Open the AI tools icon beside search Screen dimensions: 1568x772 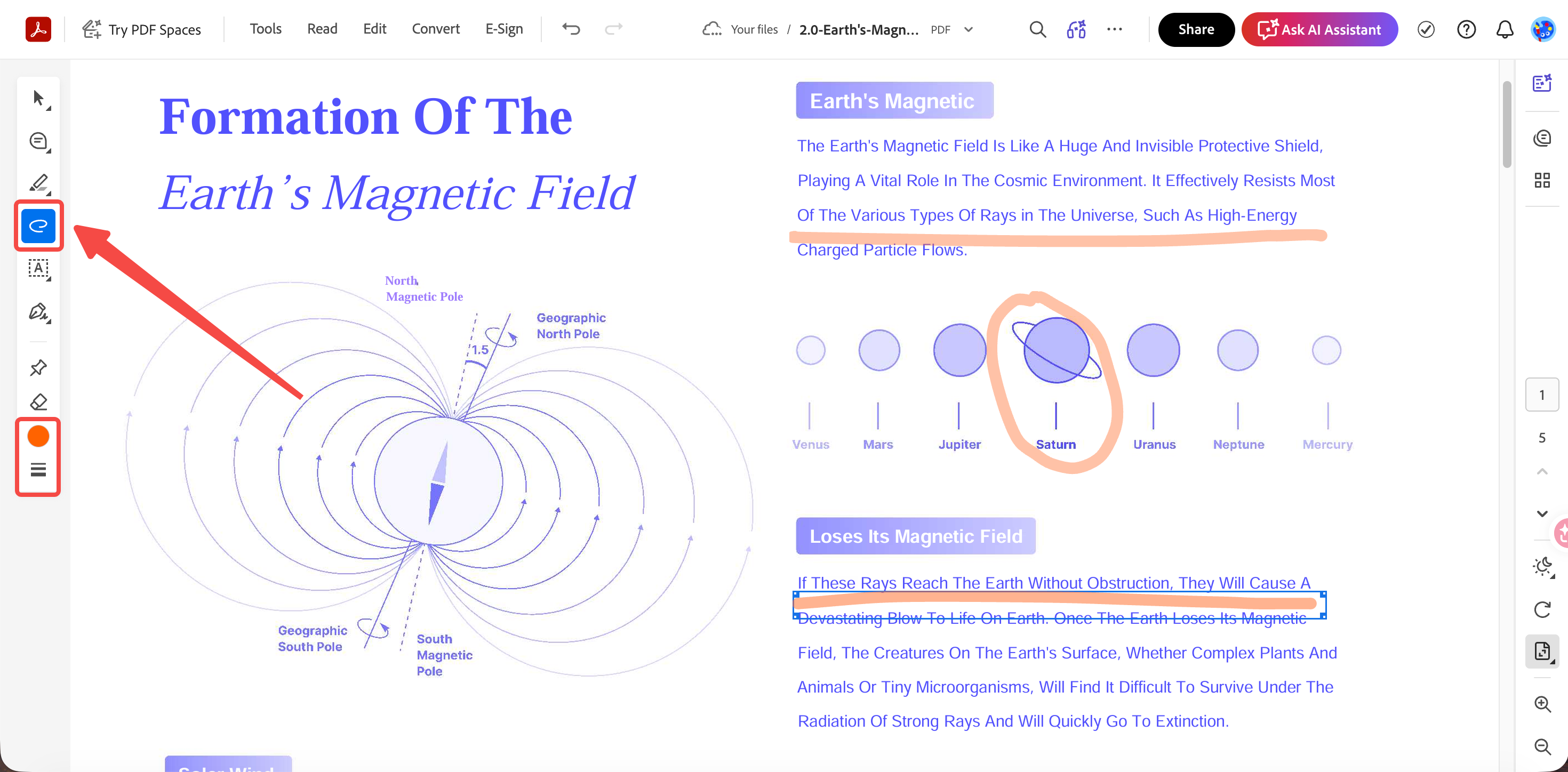tap(1076, 29)
